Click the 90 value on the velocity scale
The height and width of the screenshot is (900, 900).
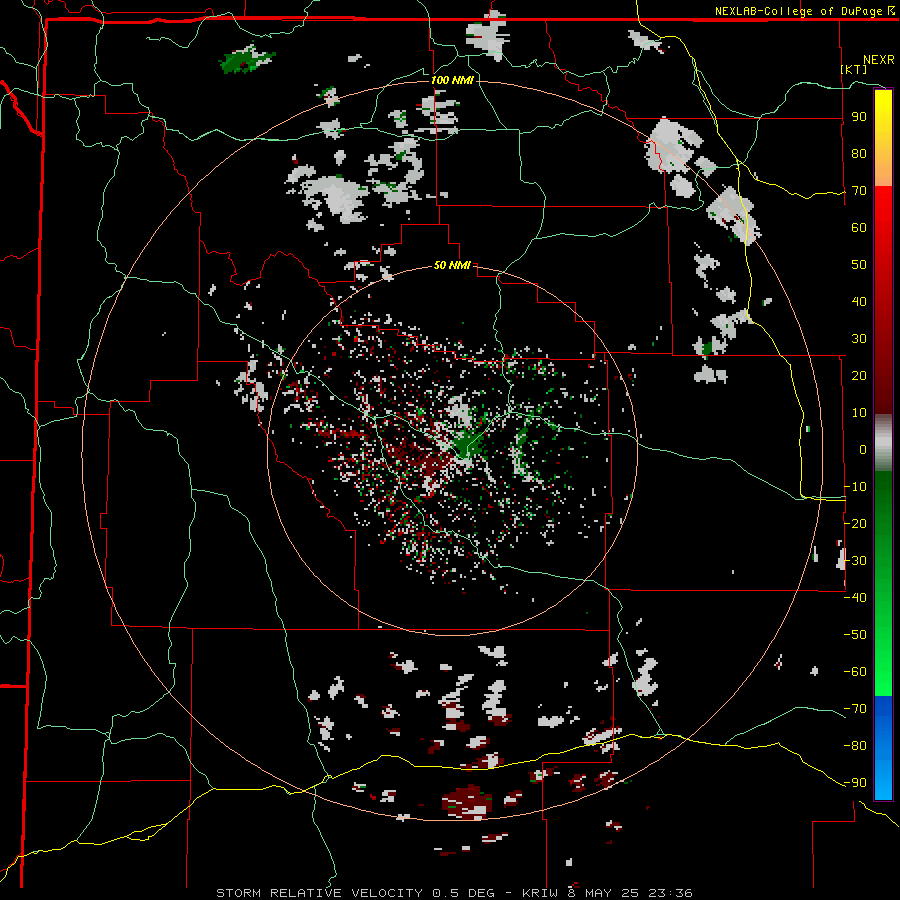pos(859,117)
